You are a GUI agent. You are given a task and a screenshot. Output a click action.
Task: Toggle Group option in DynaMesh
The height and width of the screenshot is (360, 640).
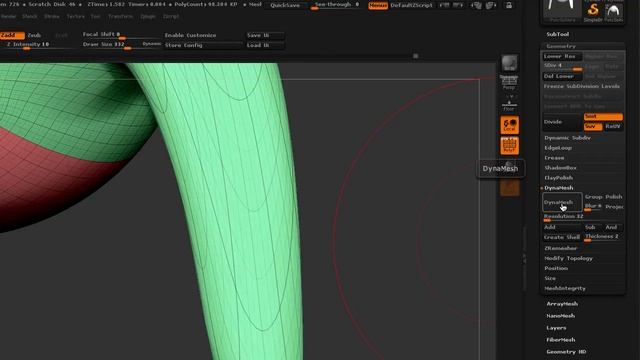pos(593,197)
